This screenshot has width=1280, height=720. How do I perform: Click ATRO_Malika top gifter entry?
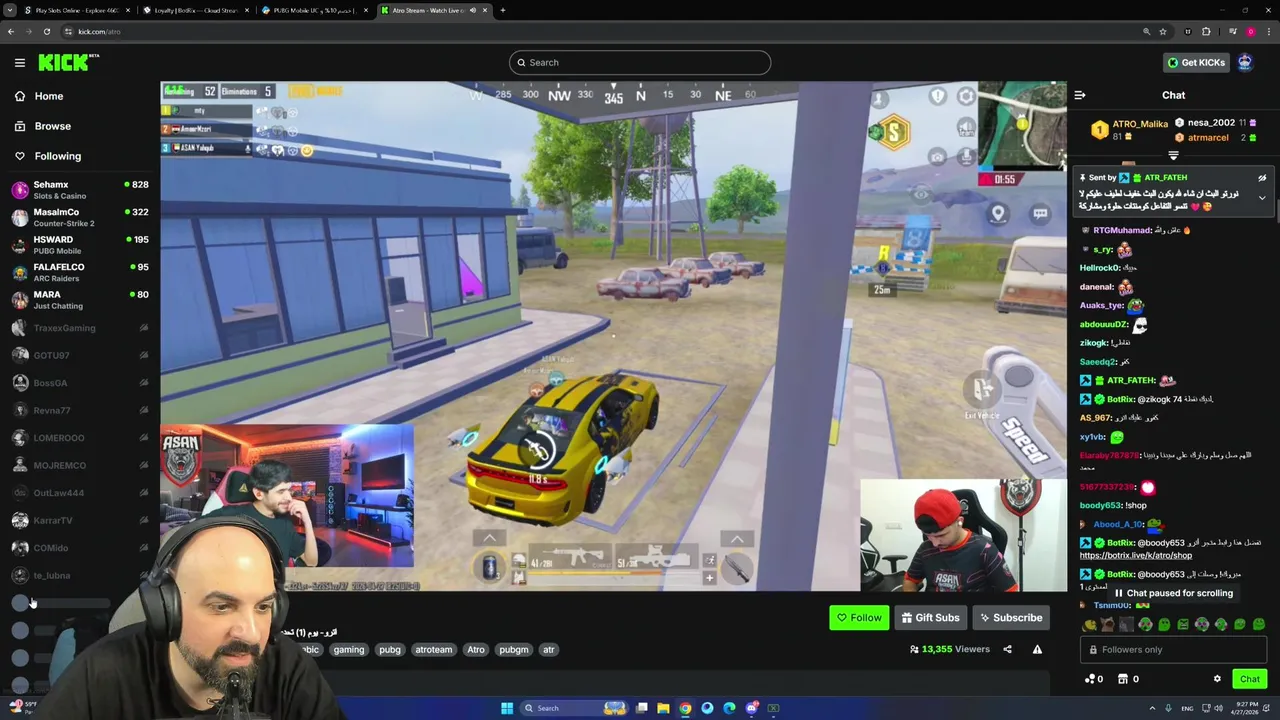pyautogui.click(x=1129, y=130)
